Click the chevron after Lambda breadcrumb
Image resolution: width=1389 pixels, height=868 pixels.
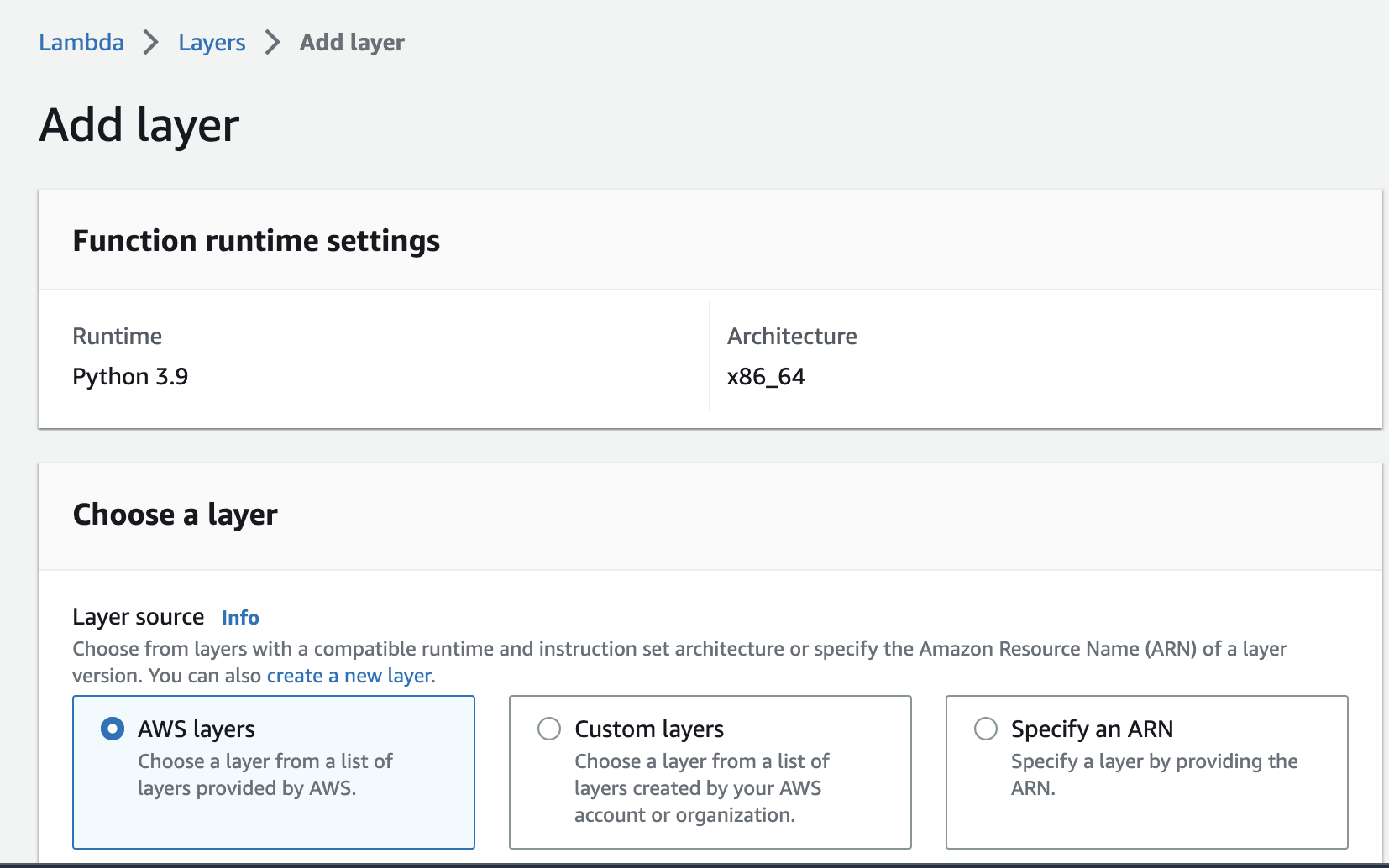tap(151, 42)
